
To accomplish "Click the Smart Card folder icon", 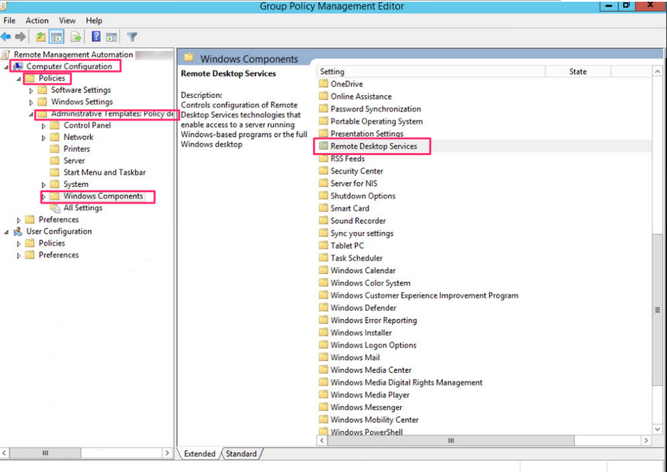I will (324, 208).
